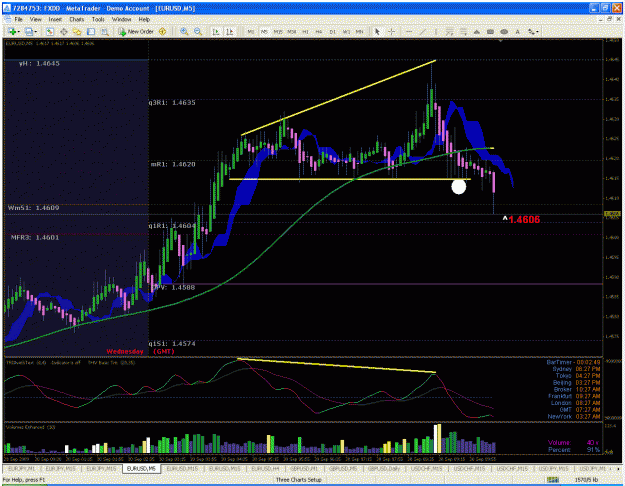The image size is (625, 486).
Task: Click the red 1.4606 price label
Action: (x=524, y=220)
